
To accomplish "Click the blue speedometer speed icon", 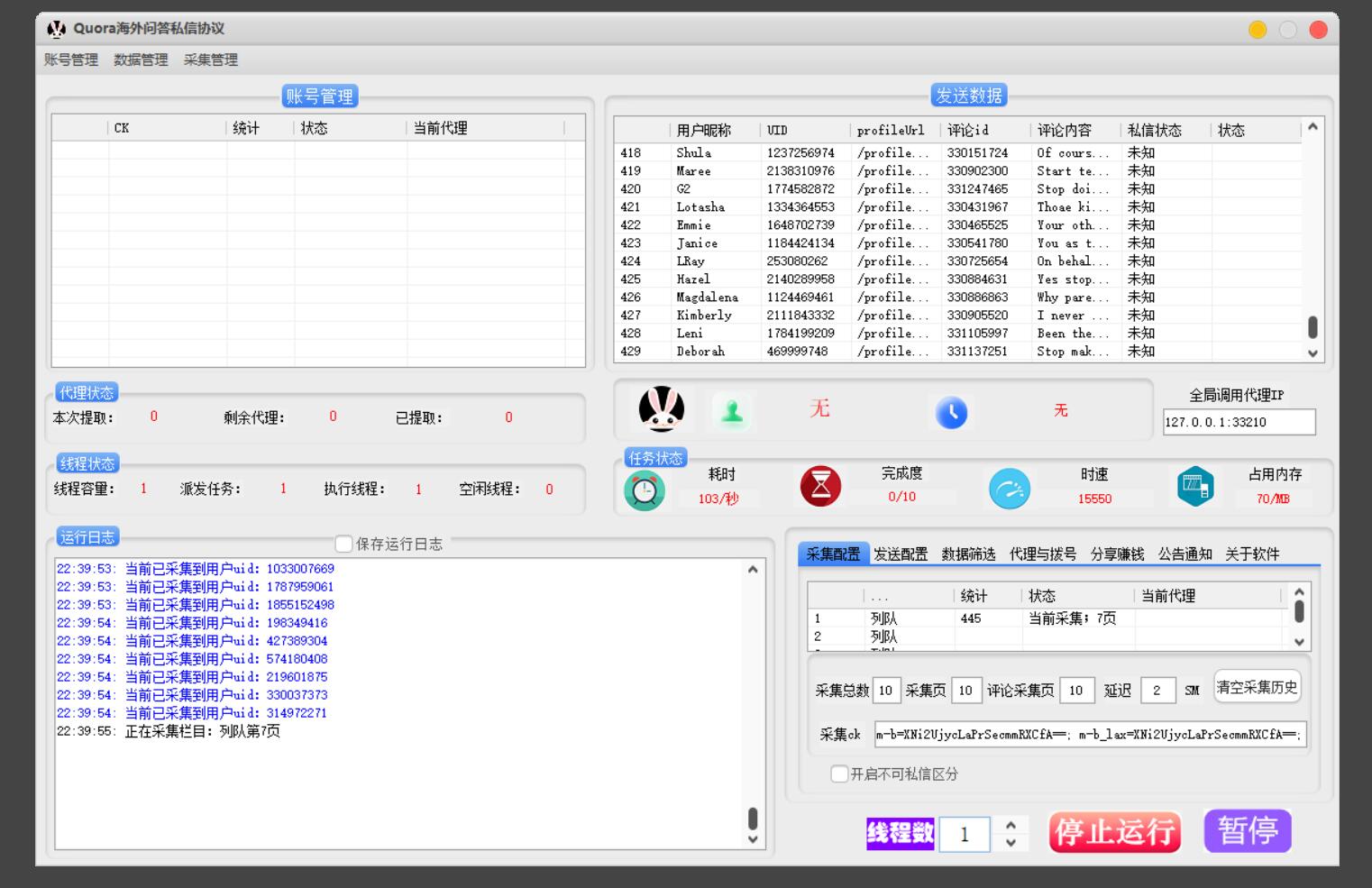I will click(x=1009, y=490).
